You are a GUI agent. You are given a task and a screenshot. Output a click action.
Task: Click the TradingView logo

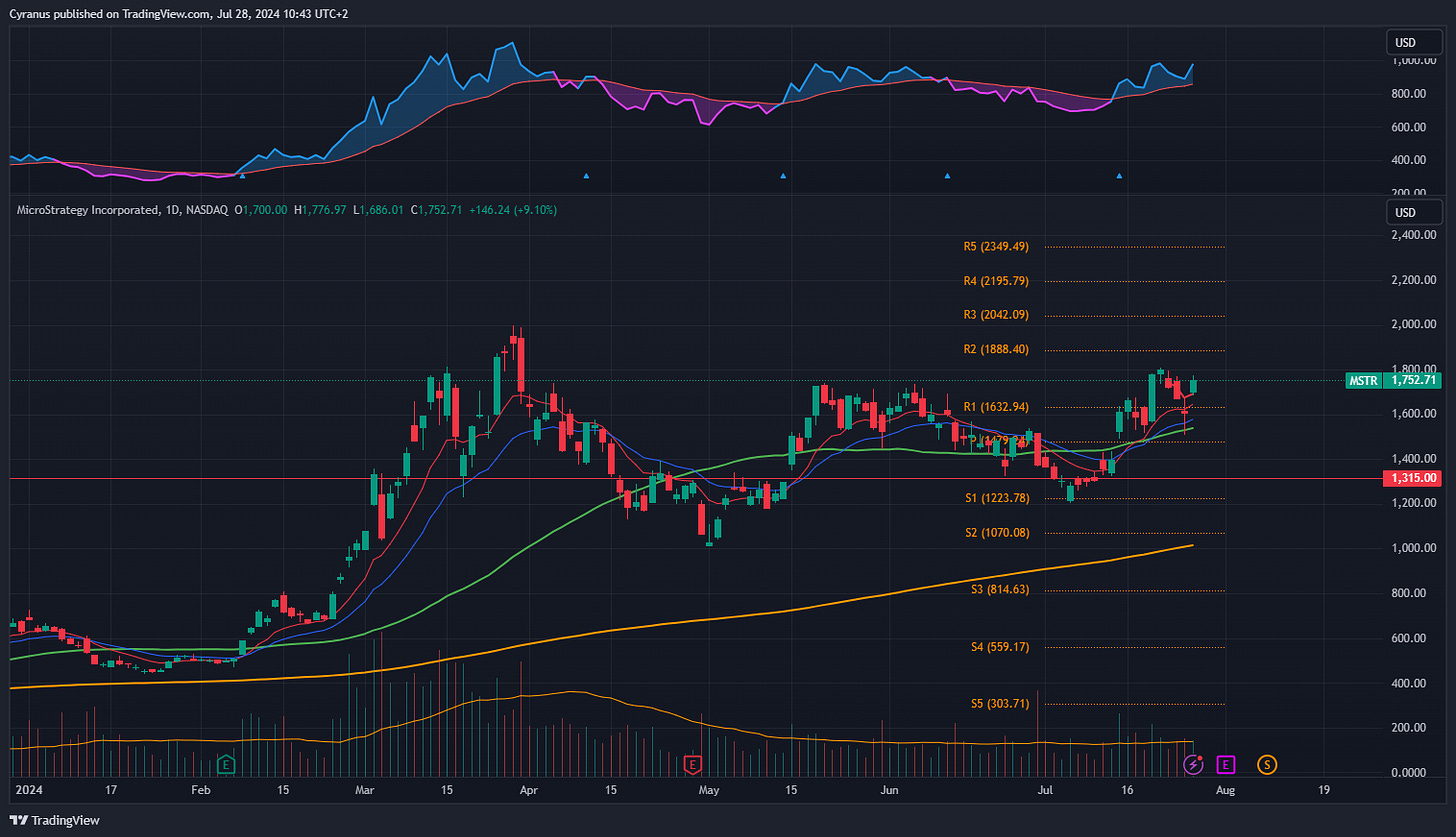coord(55,820)
